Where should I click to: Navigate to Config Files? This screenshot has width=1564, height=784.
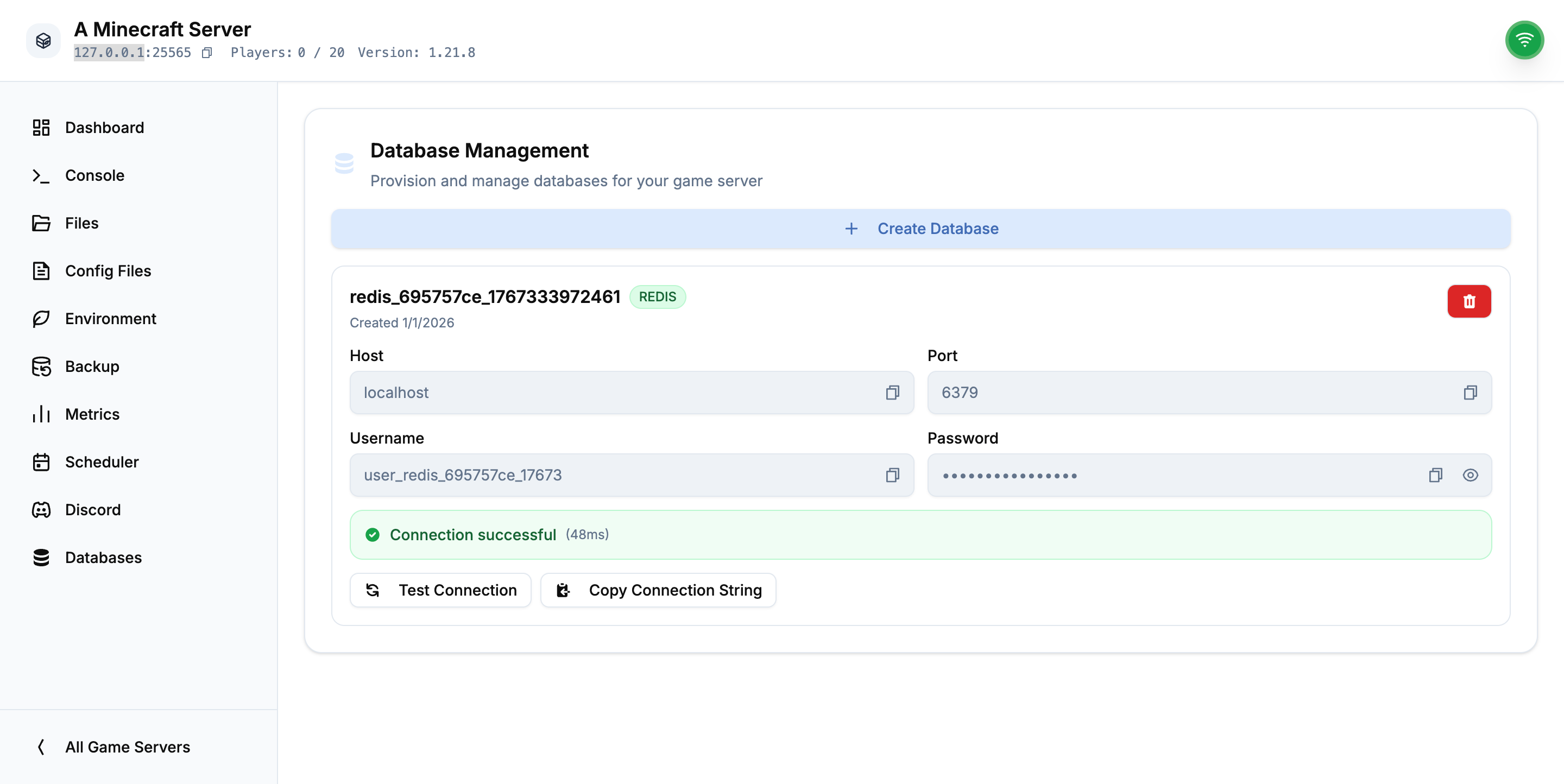[x=108, y=270]
